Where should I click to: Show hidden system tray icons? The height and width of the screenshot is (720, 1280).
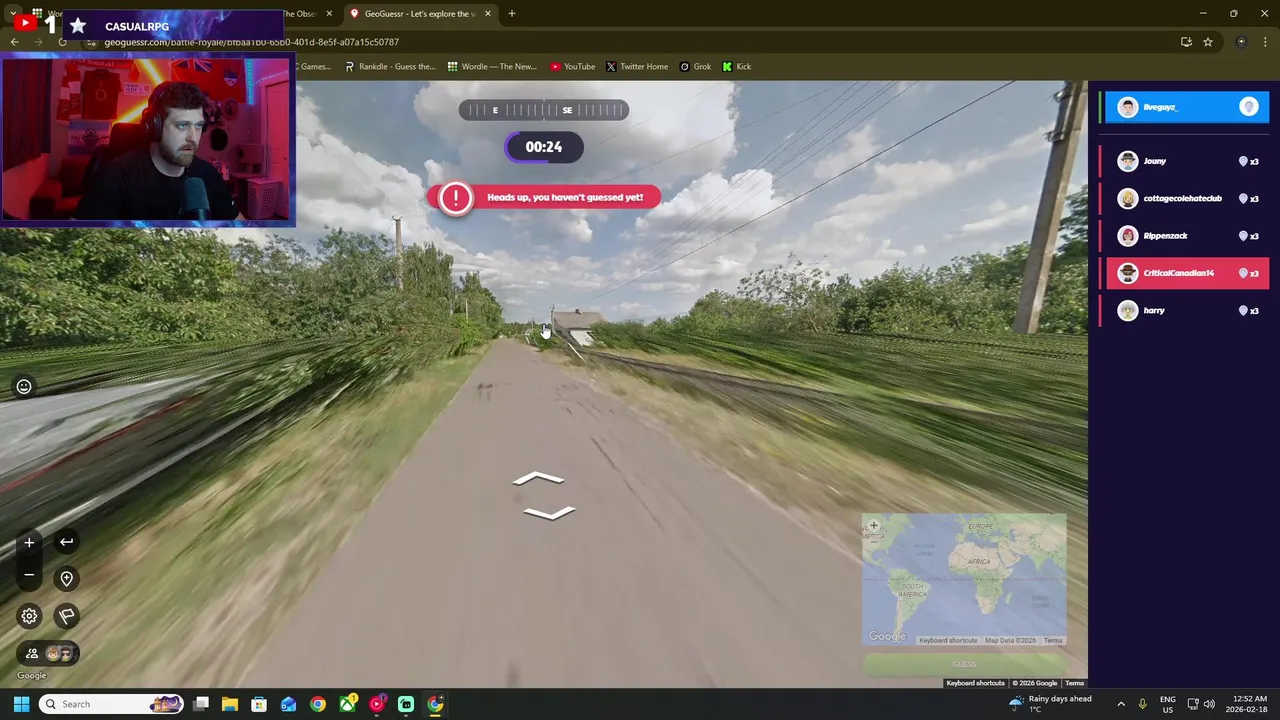(1121, 704)
